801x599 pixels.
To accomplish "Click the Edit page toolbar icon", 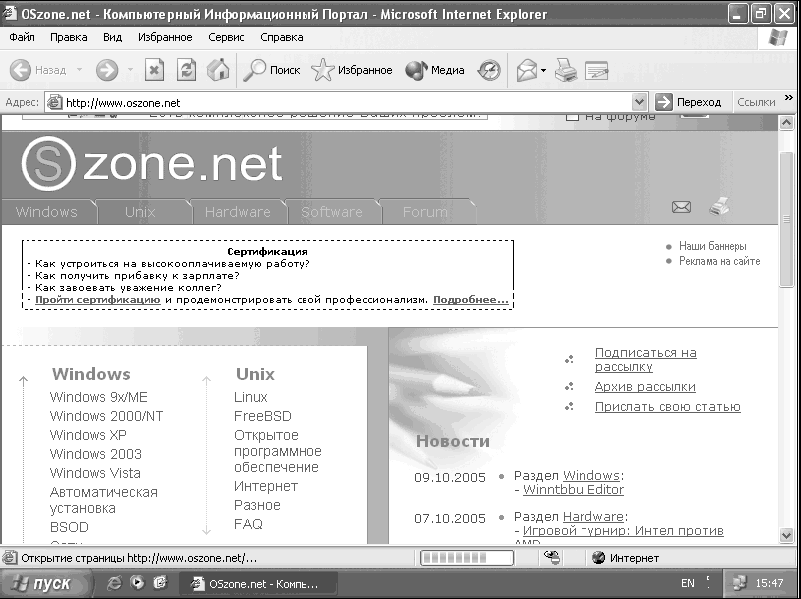I will point(597,70).
